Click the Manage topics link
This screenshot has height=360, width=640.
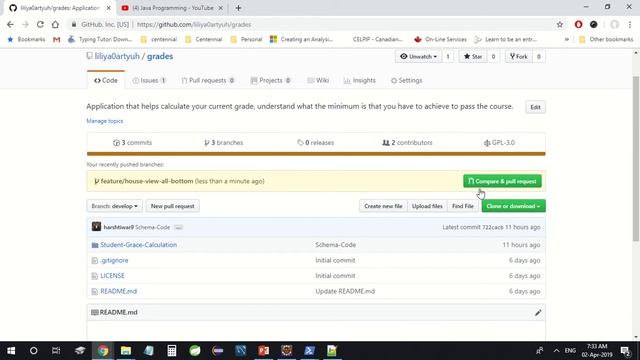pyautogui.click(x=104, y=121)
